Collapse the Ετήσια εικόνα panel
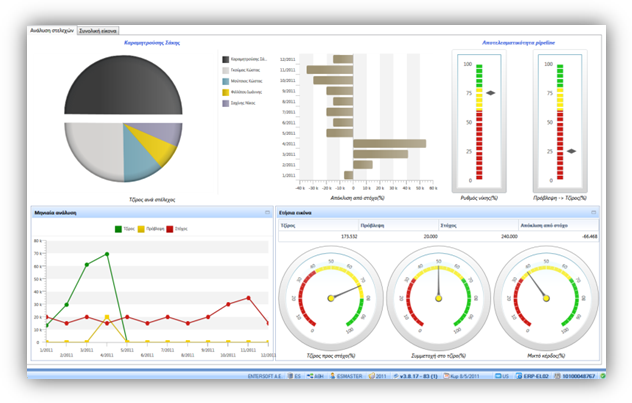 593,212
